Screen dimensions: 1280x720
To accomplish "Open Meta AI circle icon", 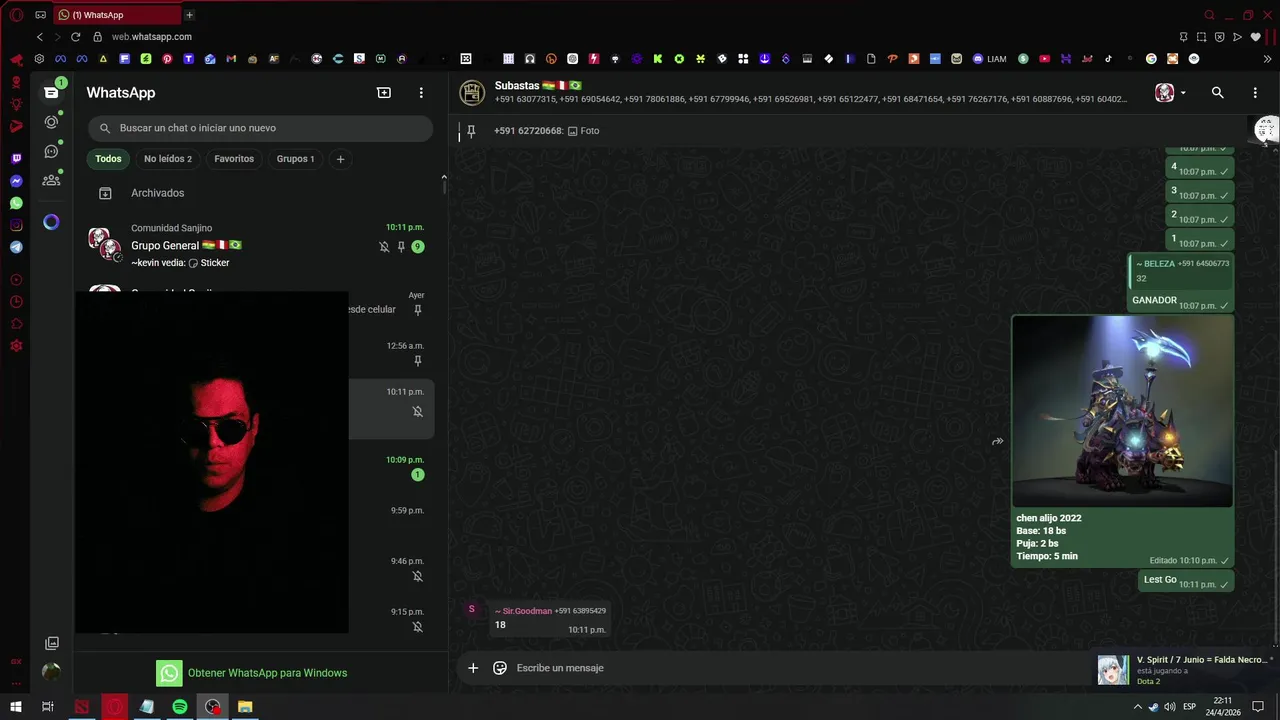I will click(x=51, y=222).
